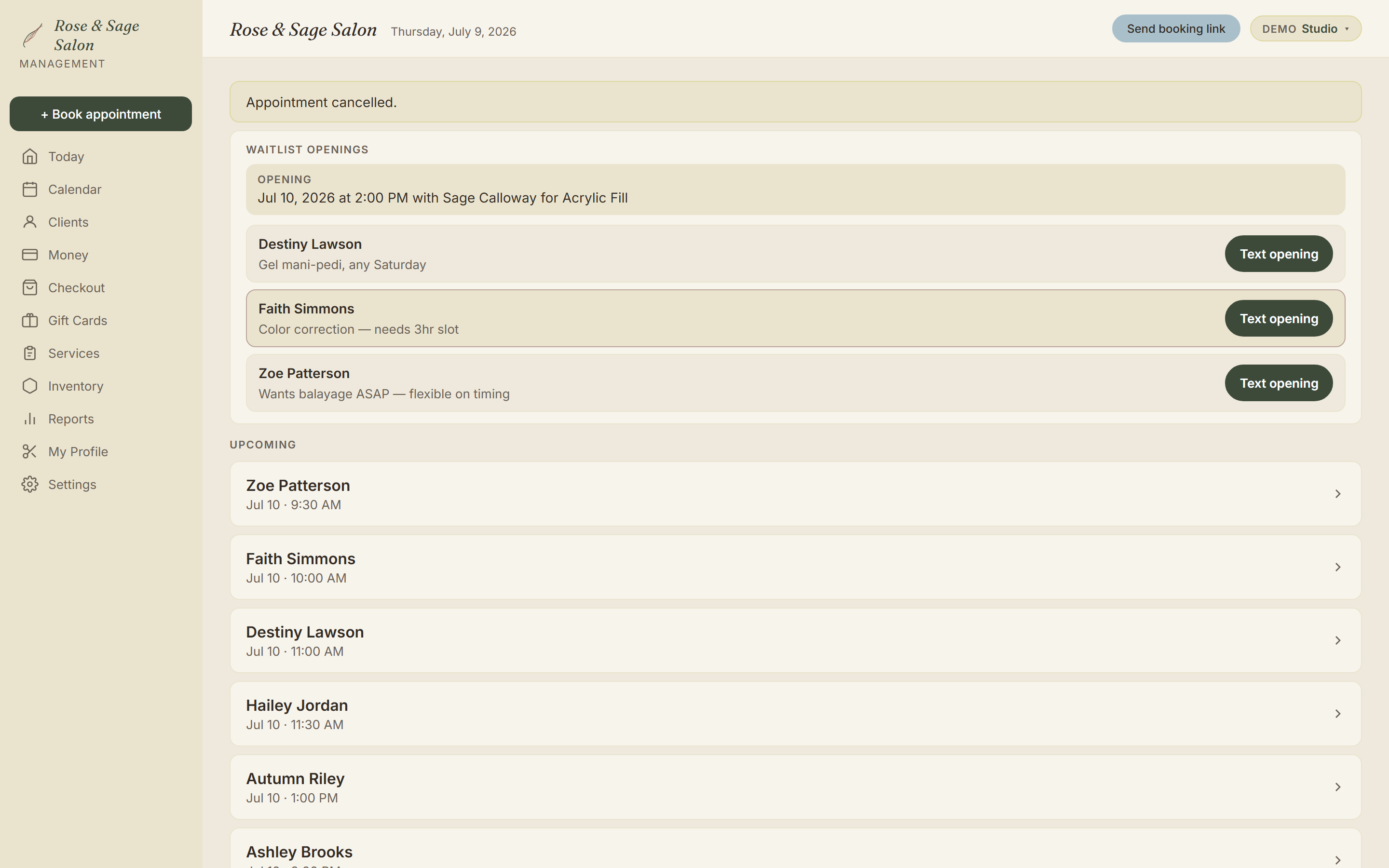
Task: Expand Faith Simmons 10:00 AM appointment chevron
Action: [x=1338, y=567]
